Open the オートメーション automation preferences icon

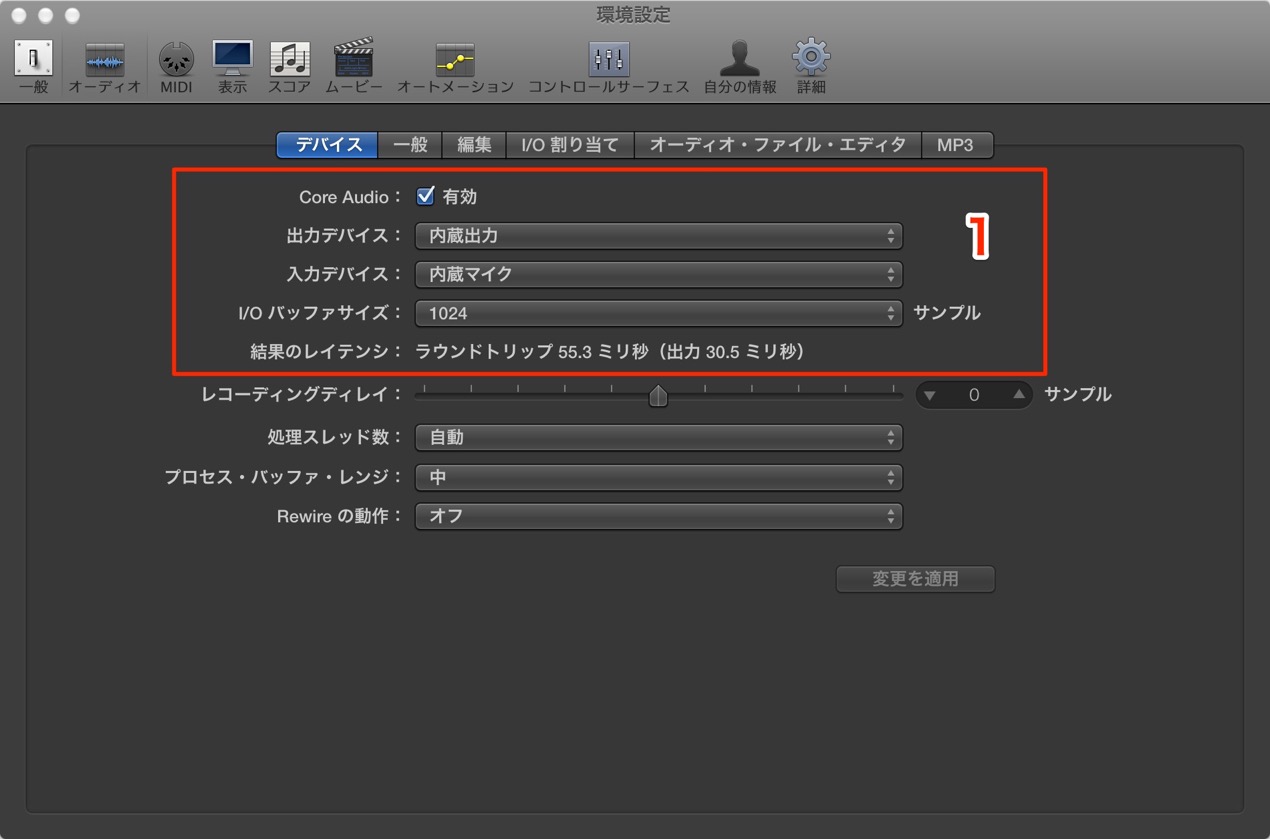455,67
